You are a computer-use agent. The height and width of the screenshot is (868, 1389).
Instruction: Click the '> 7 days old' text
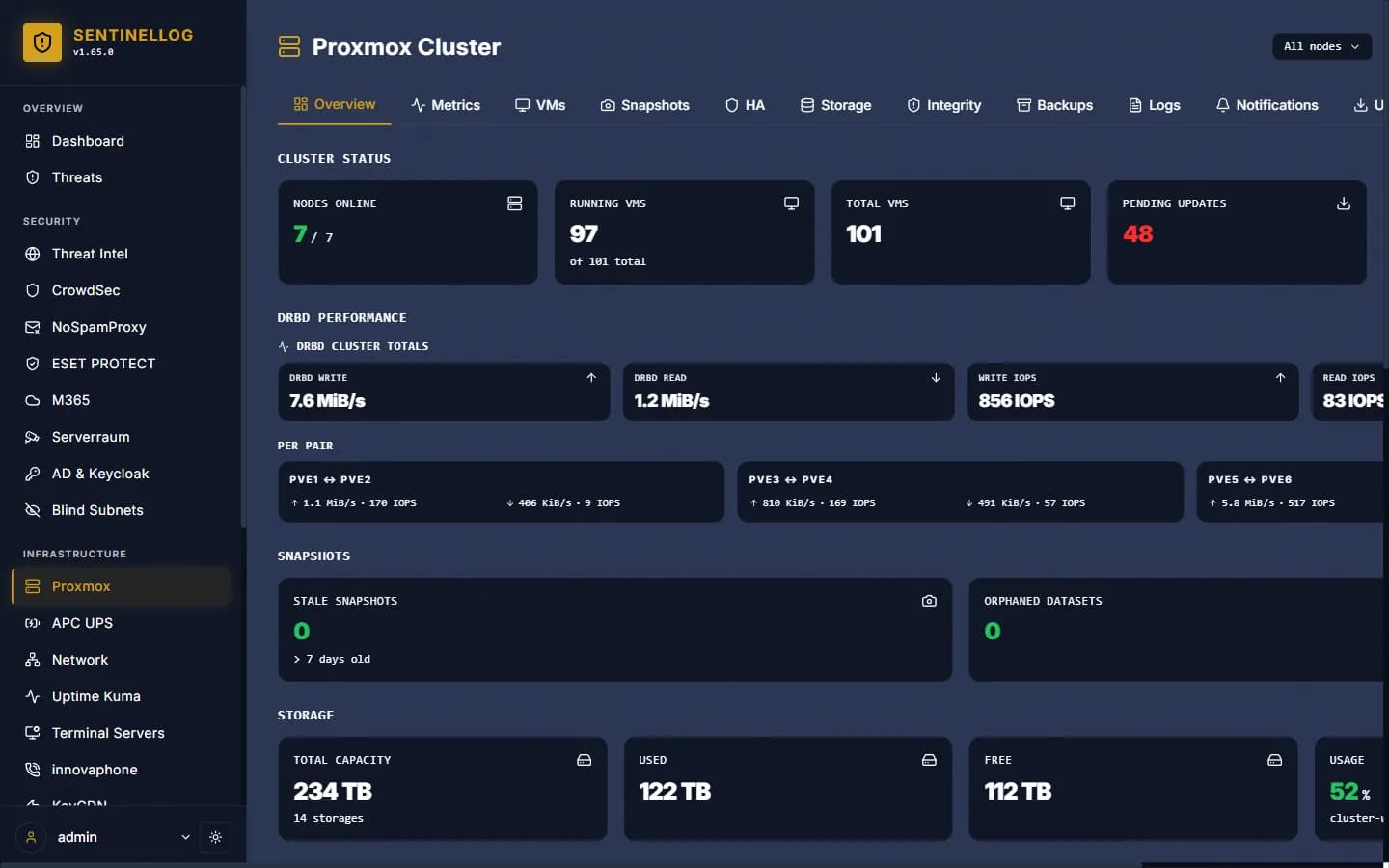(332, 659)
